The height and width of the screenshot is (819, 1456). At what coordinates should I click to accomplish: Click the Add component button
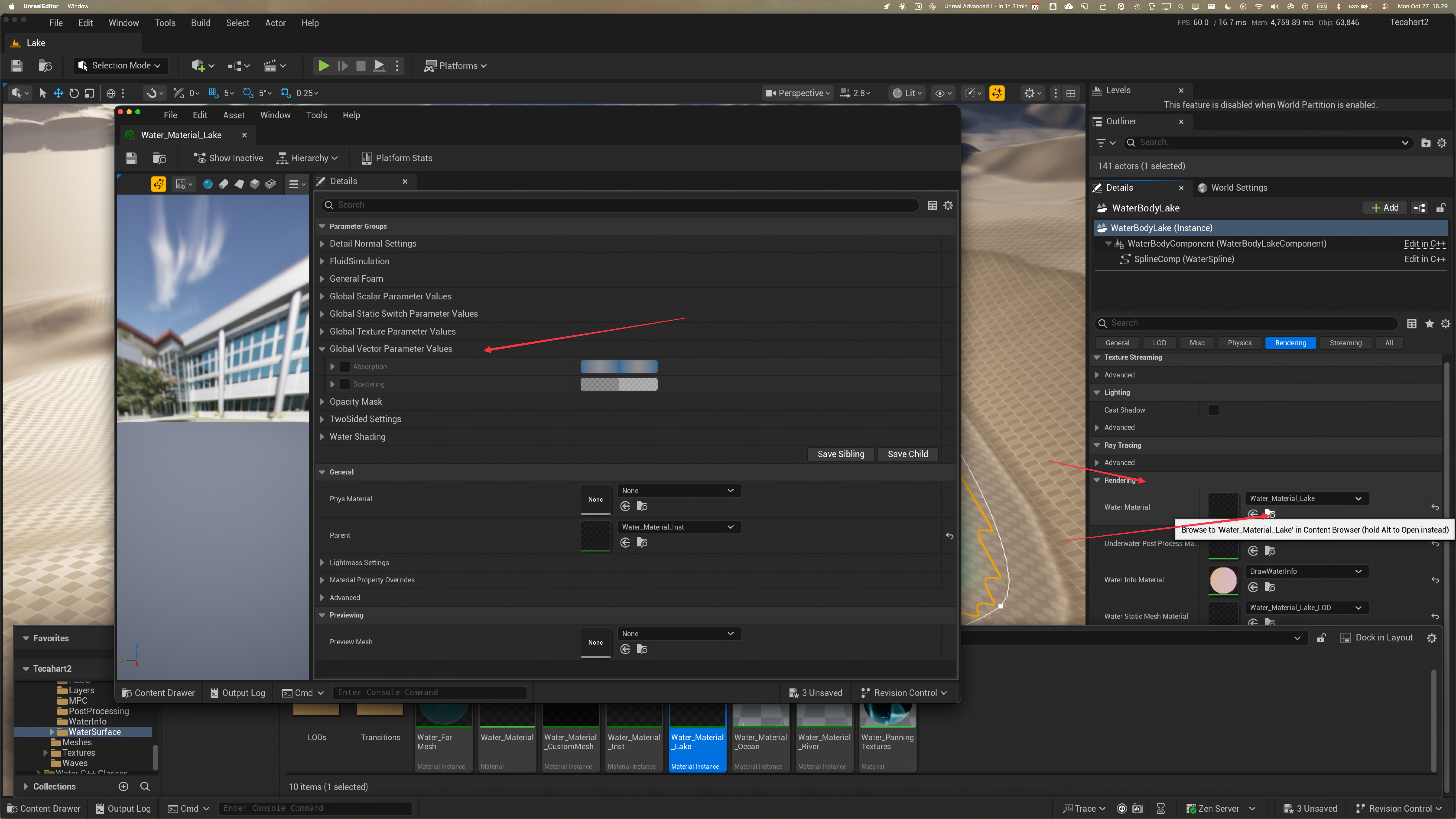point(1385,208)
